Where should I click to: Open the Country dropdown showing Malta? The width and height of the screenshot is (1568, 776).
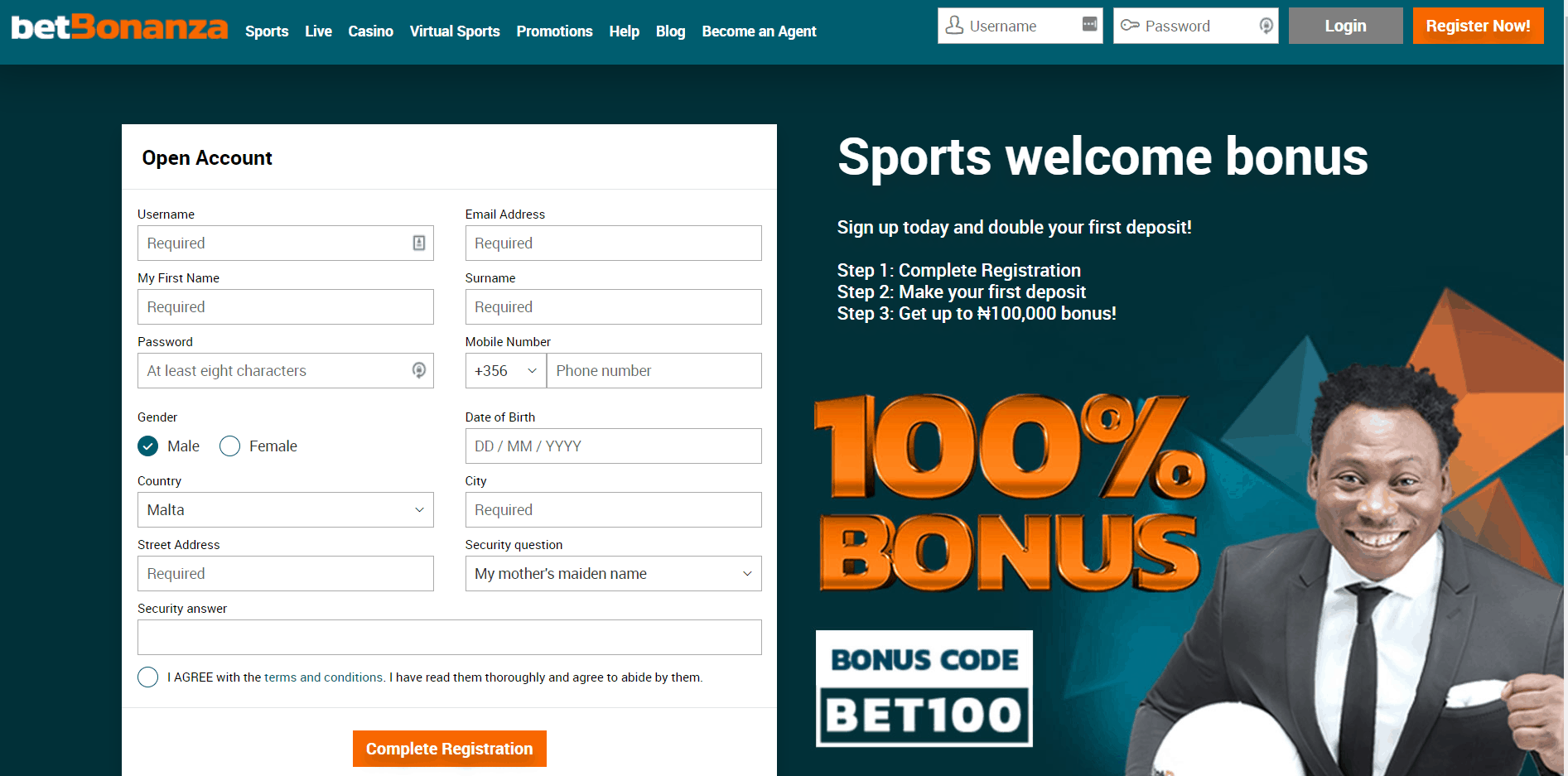[x=286, y=510]
